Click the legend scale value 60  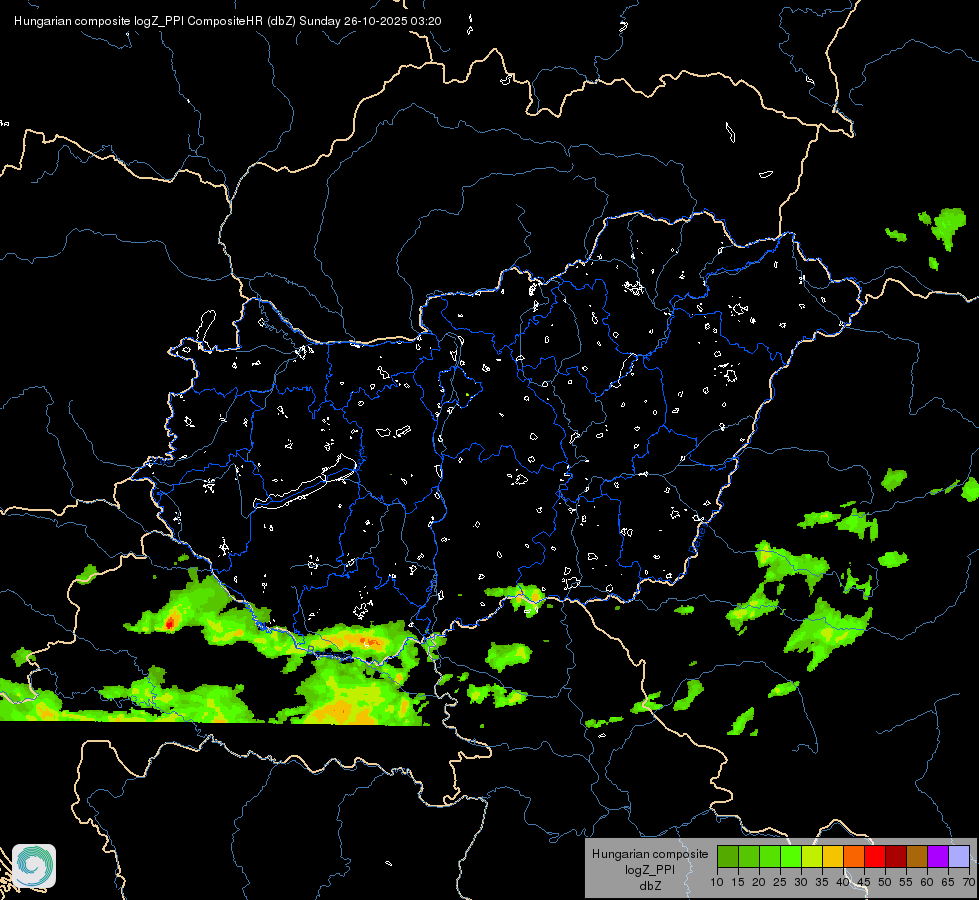click(927, 883)
